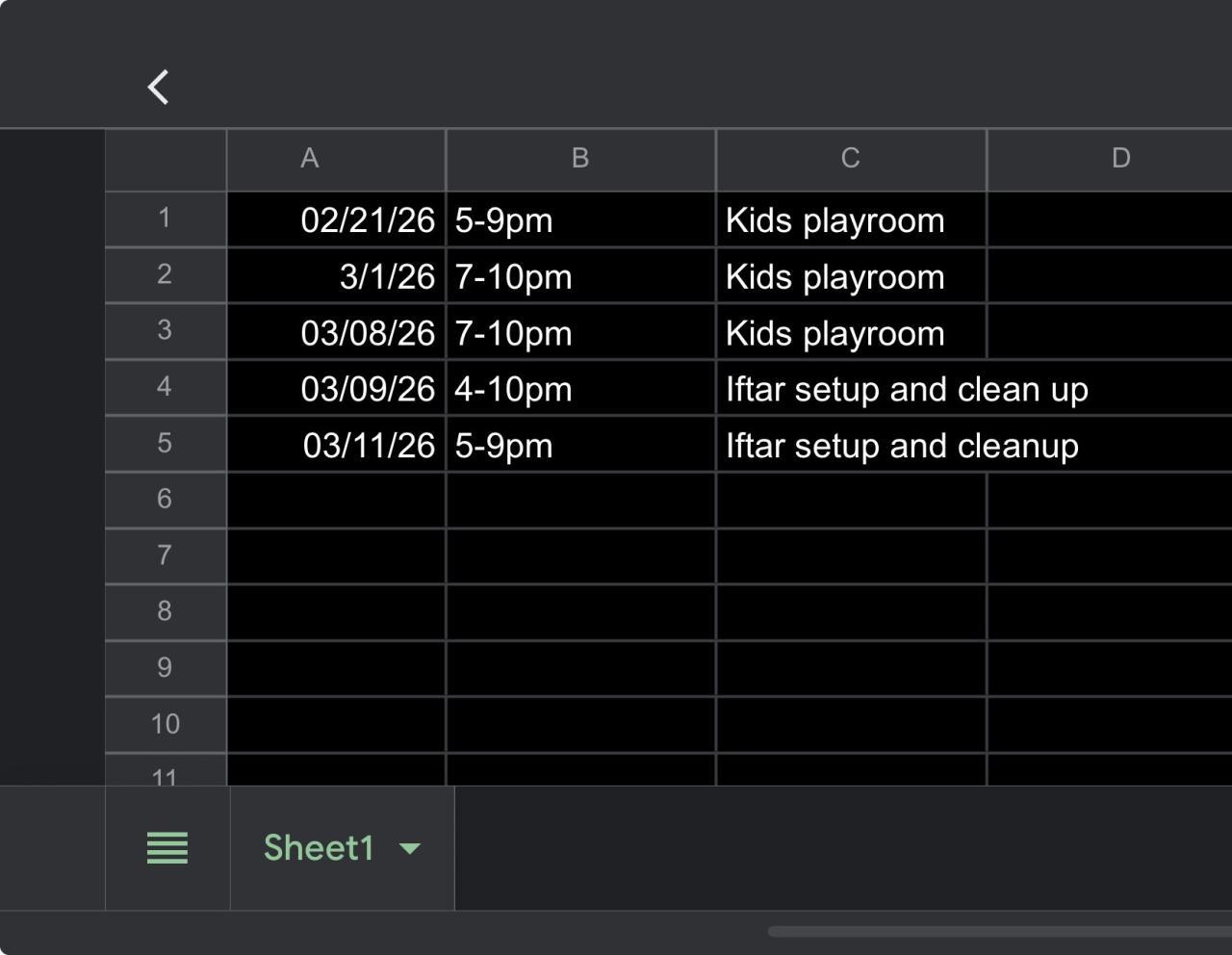
Task: Select row 4 header
Action: coord(165,387)
